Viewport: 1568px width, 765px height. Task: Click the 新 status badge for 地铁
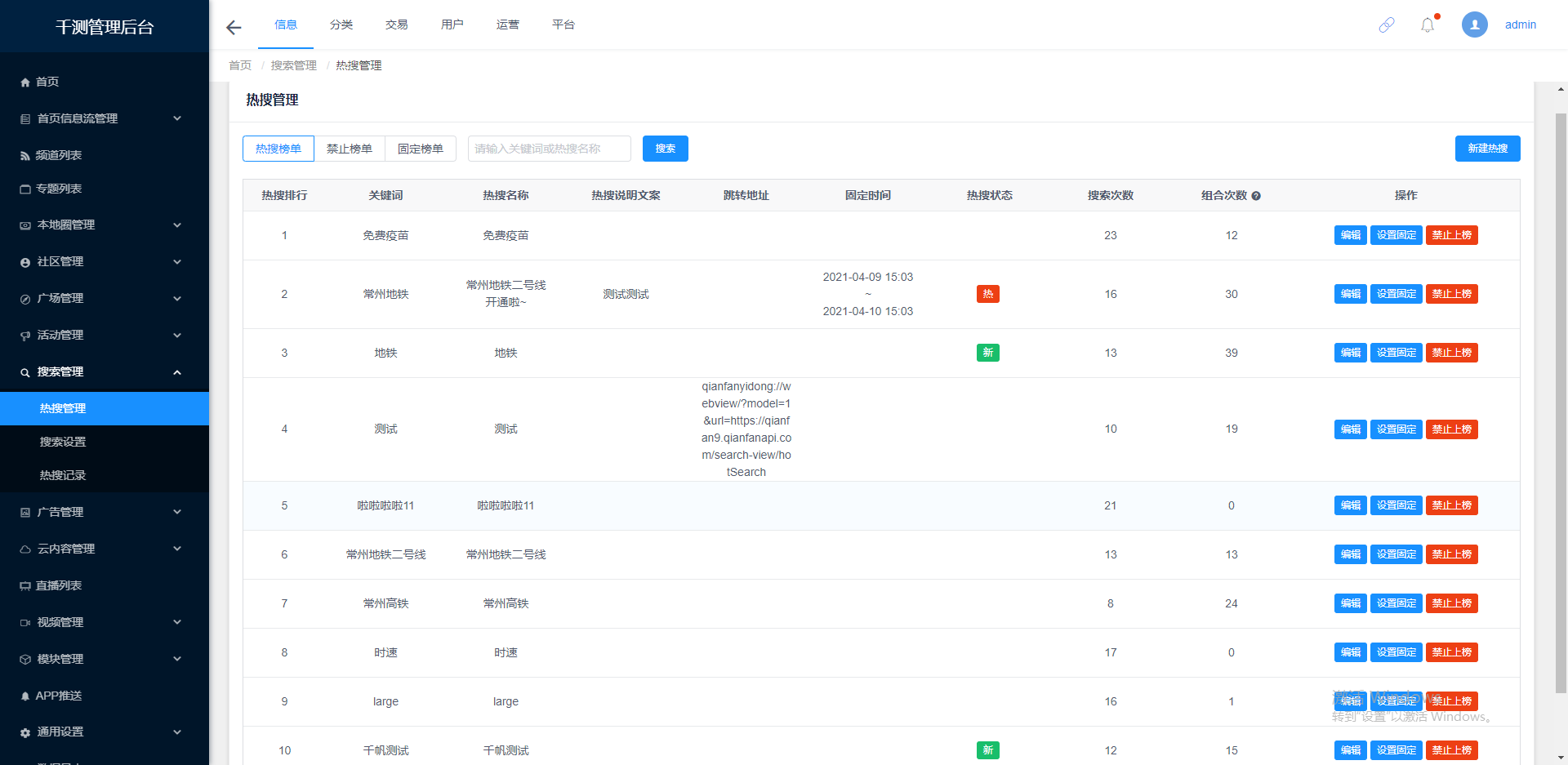pos(988,353)
